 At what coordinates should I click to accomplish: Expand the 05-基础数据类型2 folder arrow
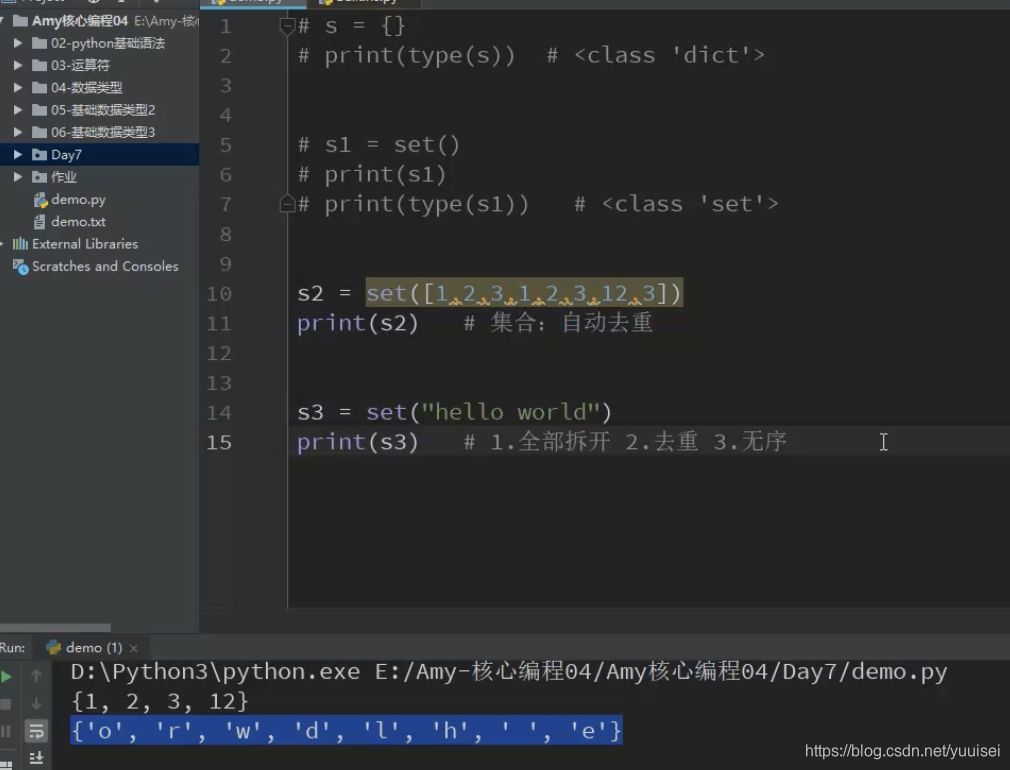18,110
